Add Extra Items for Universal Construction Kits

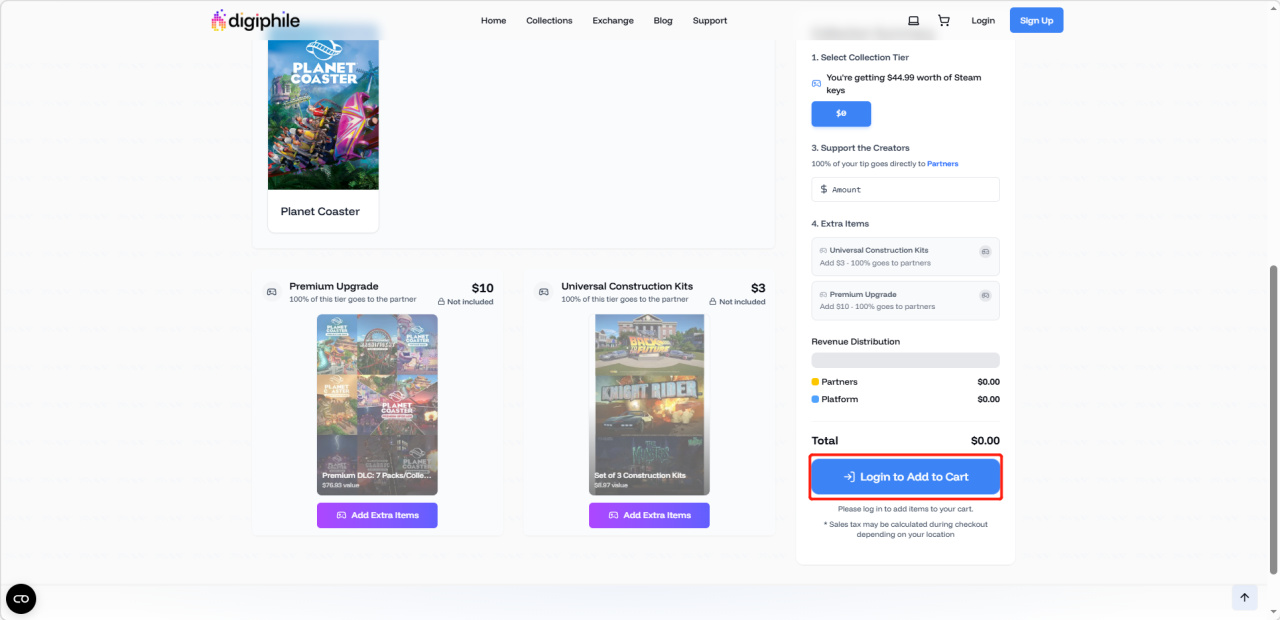[649, 515]
